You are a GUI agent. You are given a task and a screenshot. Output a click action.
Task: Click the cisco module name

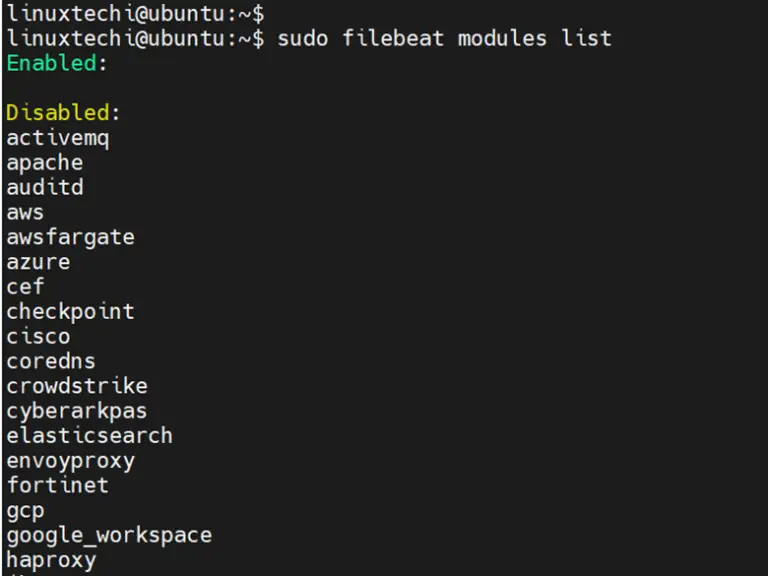[x=38, y=336]
